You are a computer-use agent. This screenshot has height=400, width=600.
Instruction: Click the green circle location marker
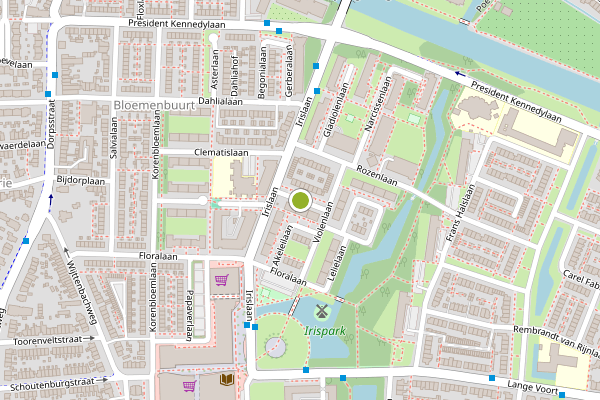pyautogui.click(x=300, y=200)
